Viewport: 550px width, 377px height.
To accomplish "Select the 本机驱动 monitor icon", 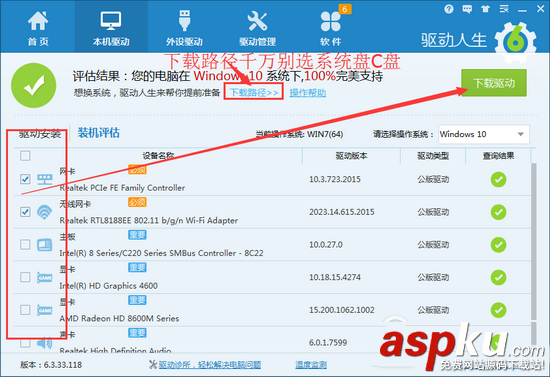I will pyautogui.click(x=111, y=21).
